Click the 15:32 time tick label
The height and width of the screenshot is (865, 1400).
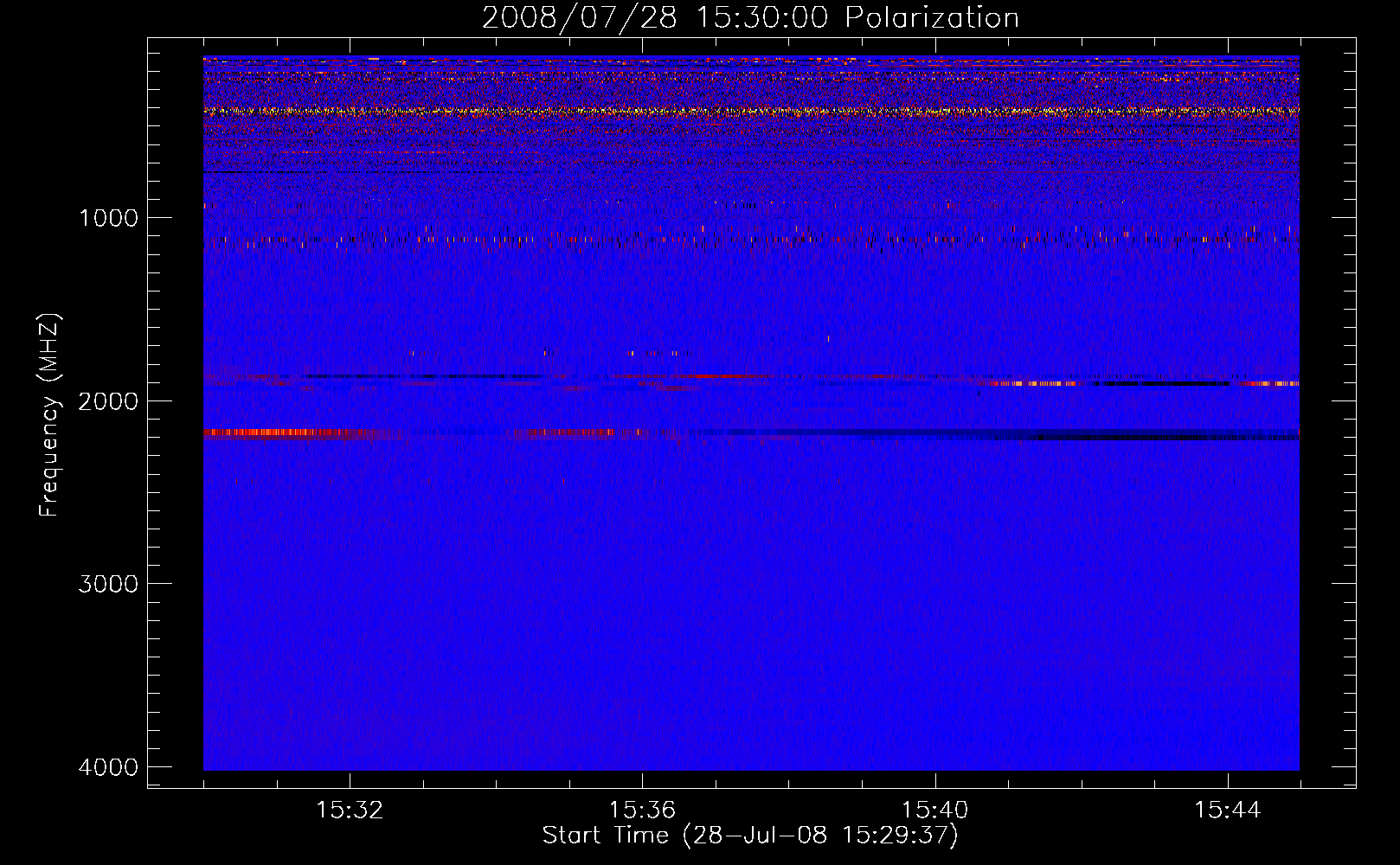(350, 811)
